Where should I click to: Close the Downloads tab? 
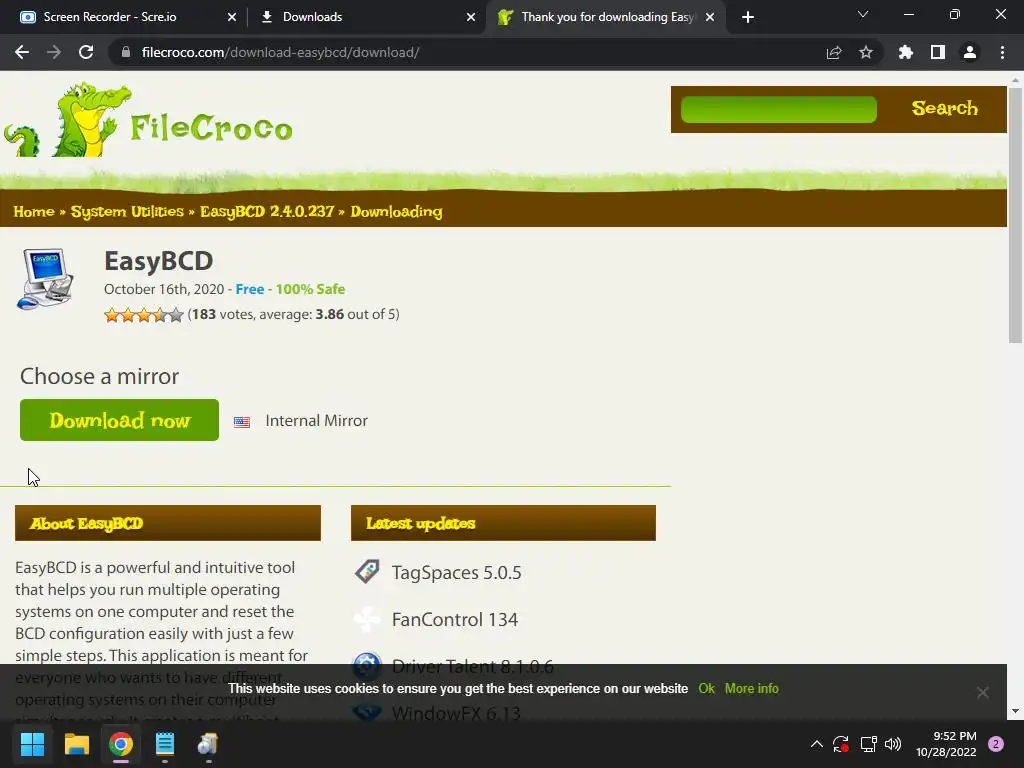click(471, 17)
